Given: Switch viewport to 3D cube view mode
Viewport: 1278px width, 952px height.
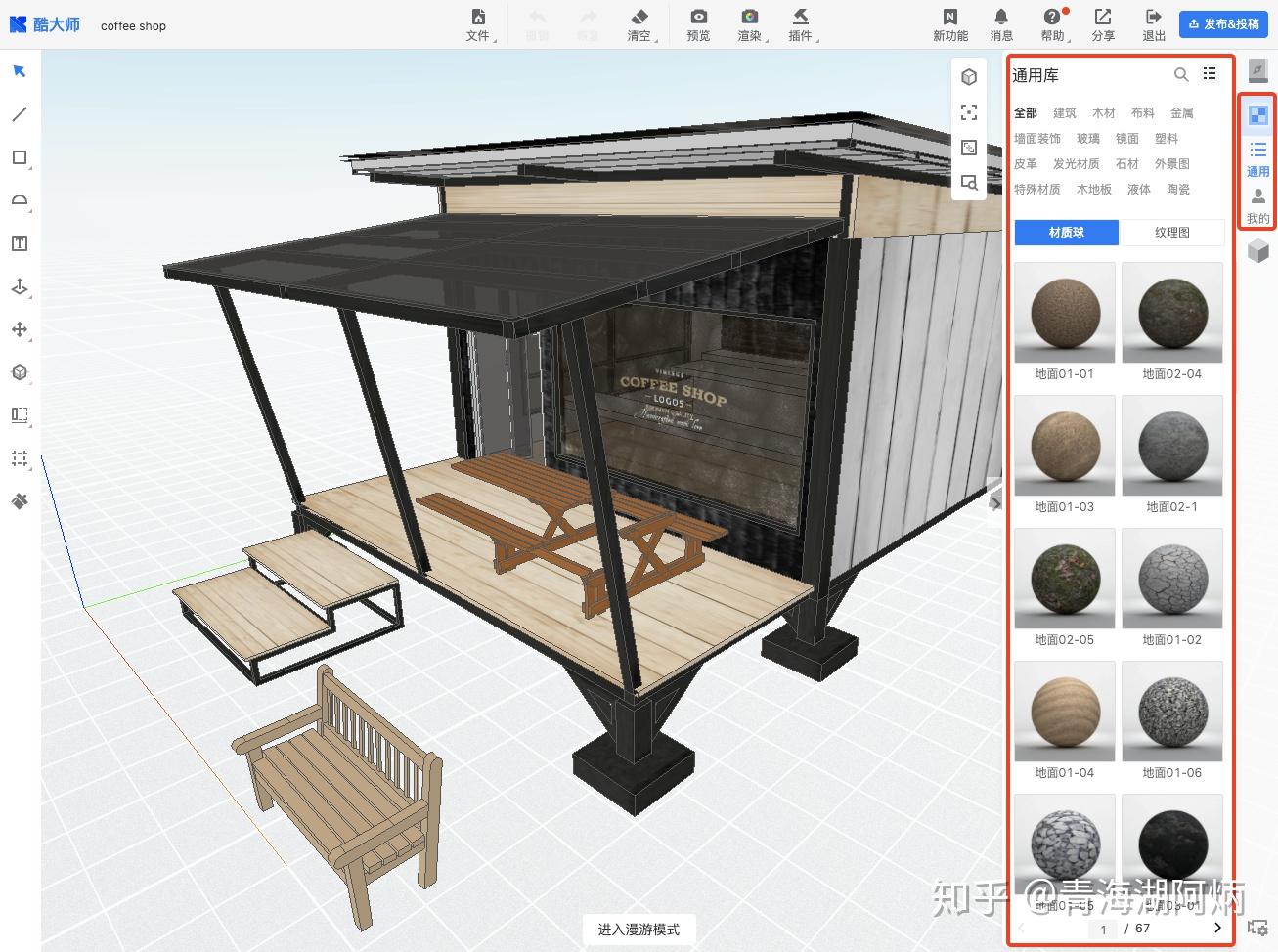Looking at the screenshot, I should [x=969, y=77].
